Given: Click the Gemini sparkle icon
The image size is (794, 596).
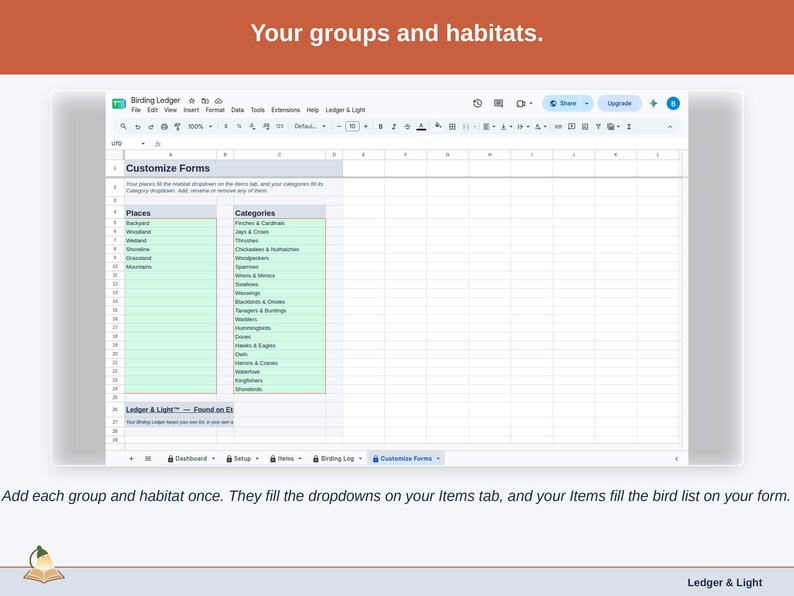Looking at the screenshot, I should [653, 103].
